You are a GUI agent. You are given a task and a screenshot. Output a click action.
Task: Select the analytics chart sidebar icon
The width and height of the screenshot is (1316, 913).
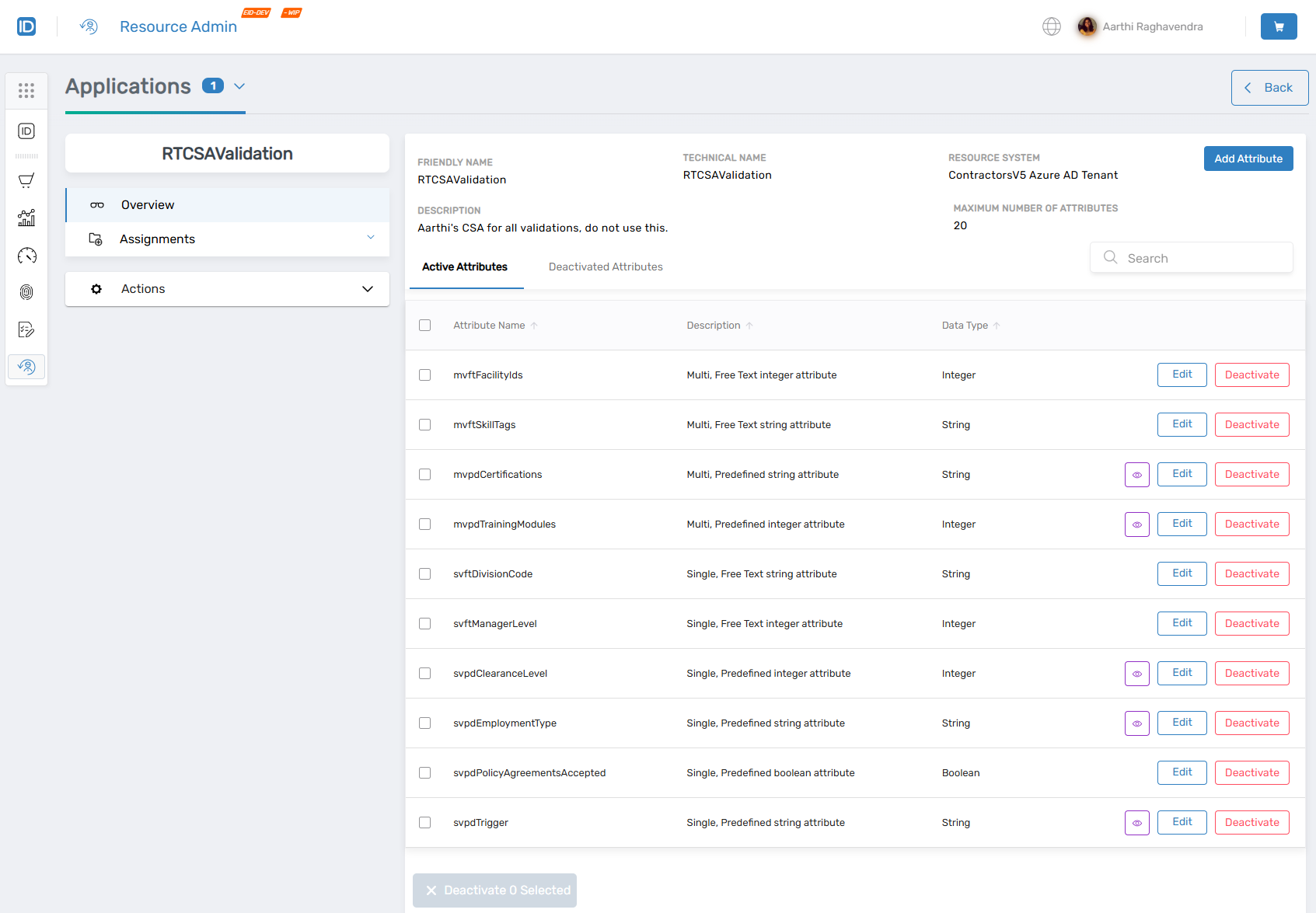(26, 218)
